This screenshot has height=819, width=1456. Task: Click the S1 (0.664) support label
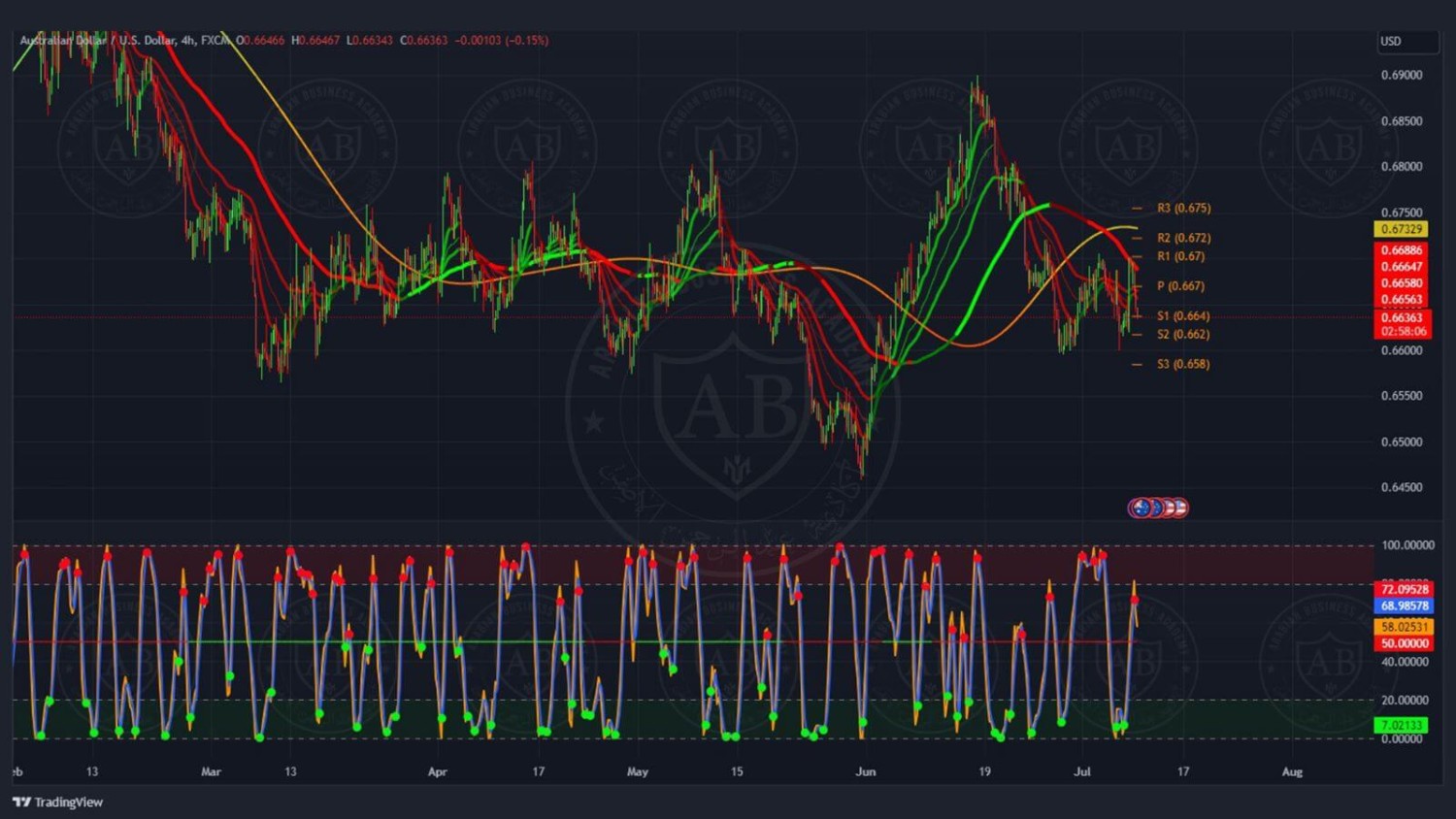point(1183,316)
